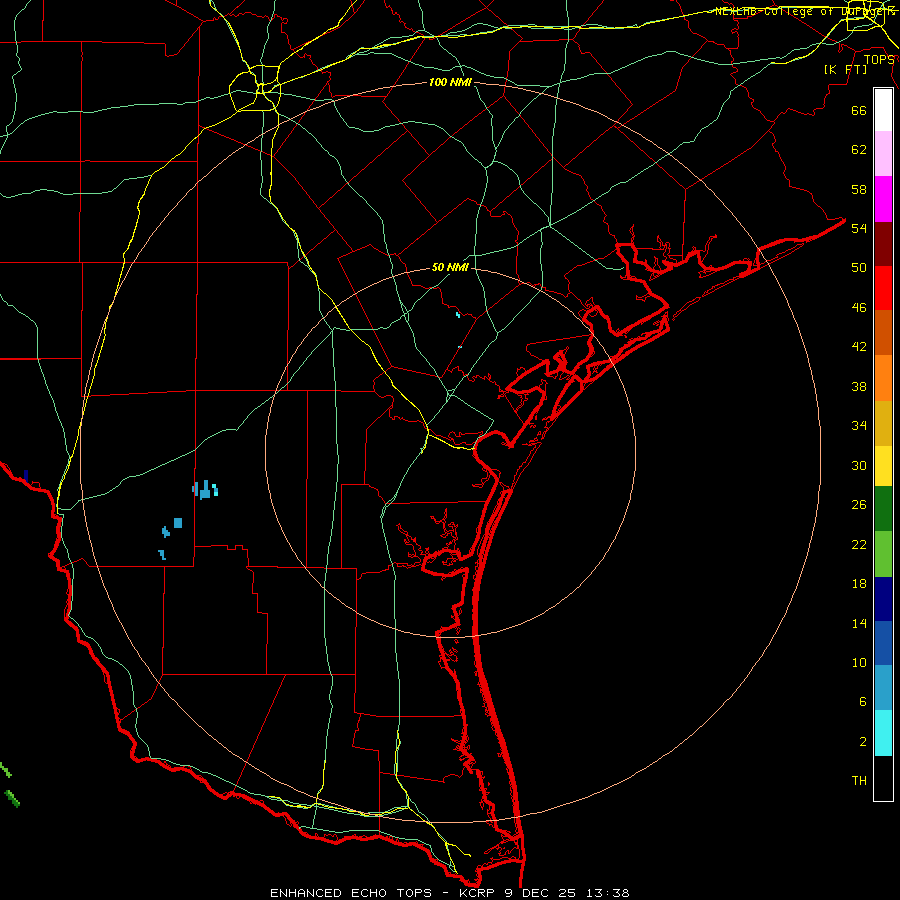900x900 pixels.
Task: Click the dark orange legend swatch above 42
Action: [x=883, y=332]
